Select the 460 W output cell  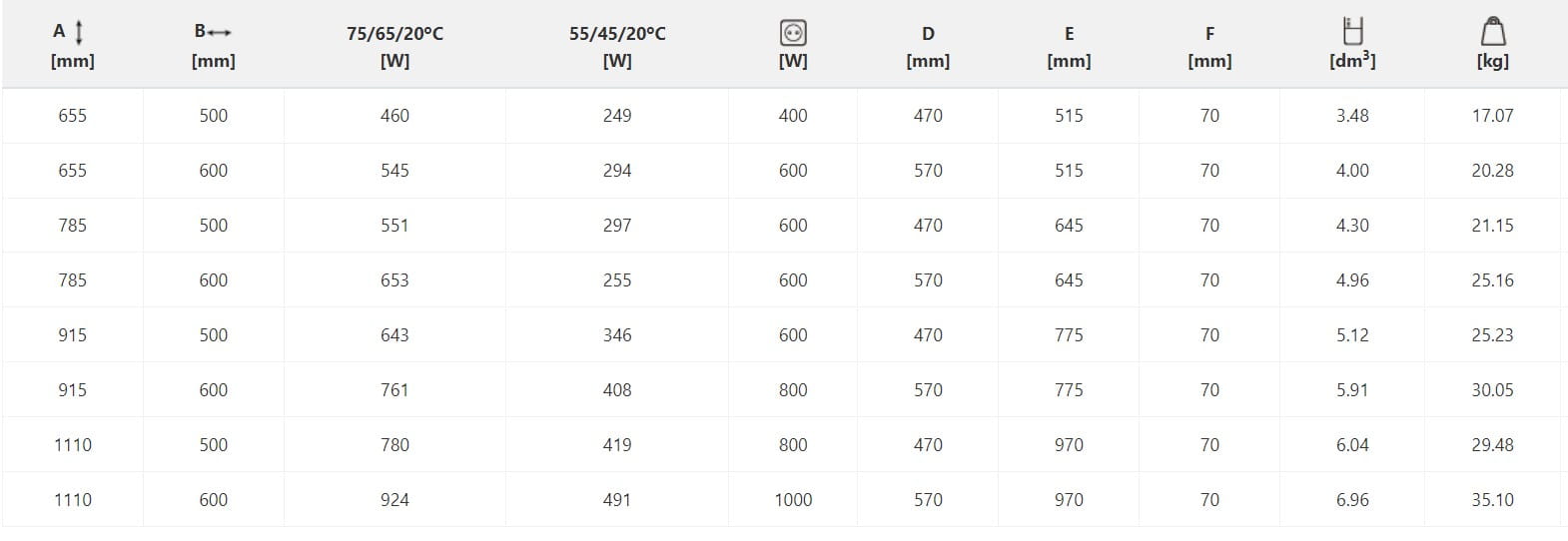tap(394, 116)
